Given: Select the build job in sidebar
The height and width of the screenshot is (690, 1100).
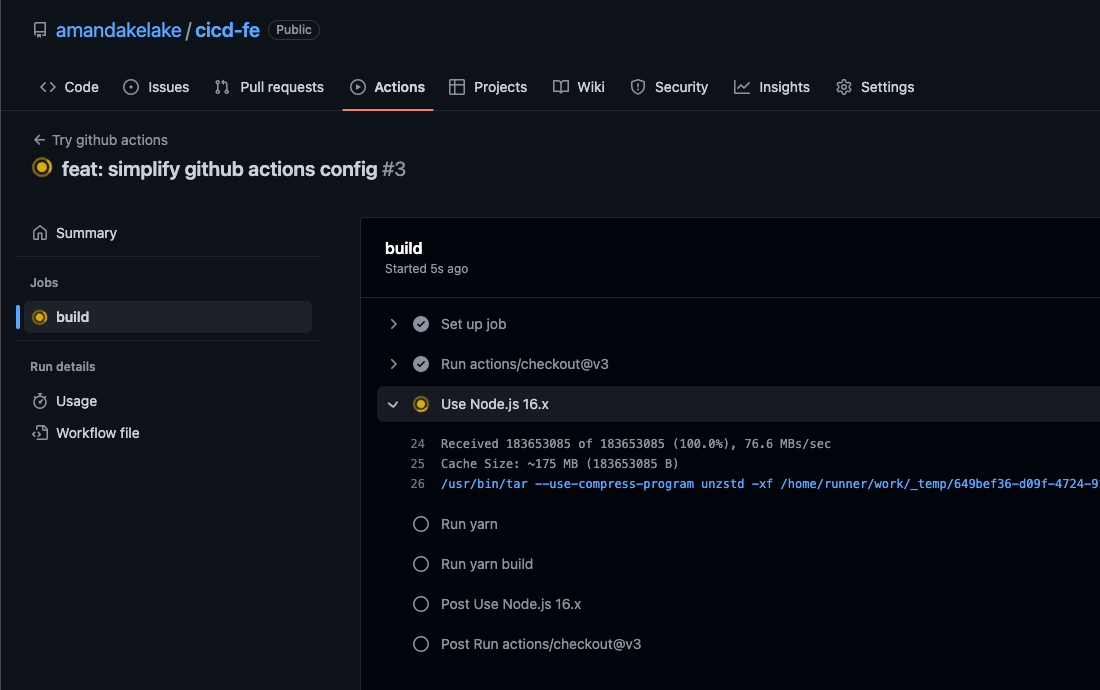Looking at the screenshot, I should pyautogui.click(x=168, y=317).
